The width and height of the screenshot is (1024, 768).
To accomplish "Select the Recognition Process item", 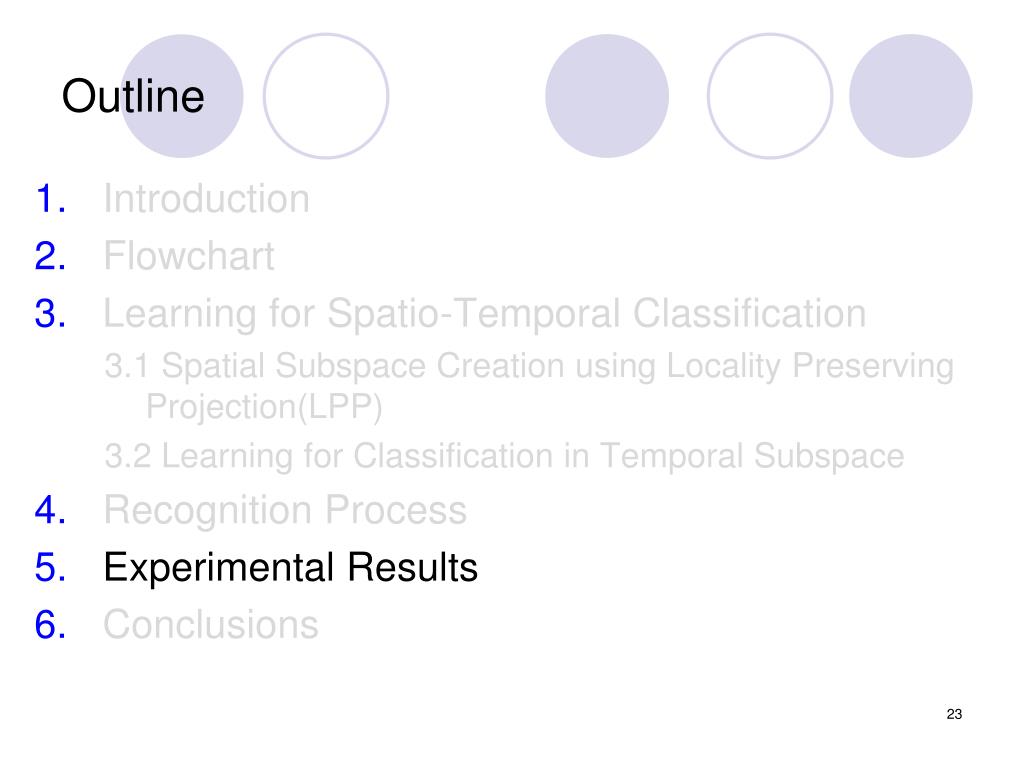I will pos(285,511).
